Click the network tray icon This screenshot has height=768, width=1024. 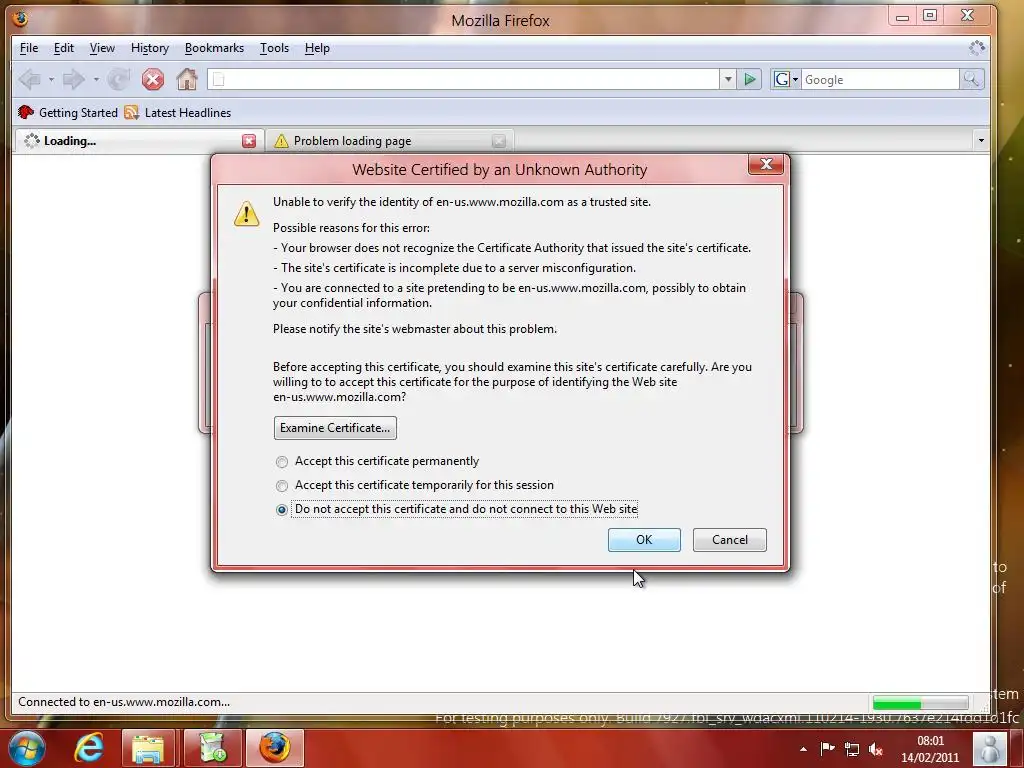click(852, 749)
